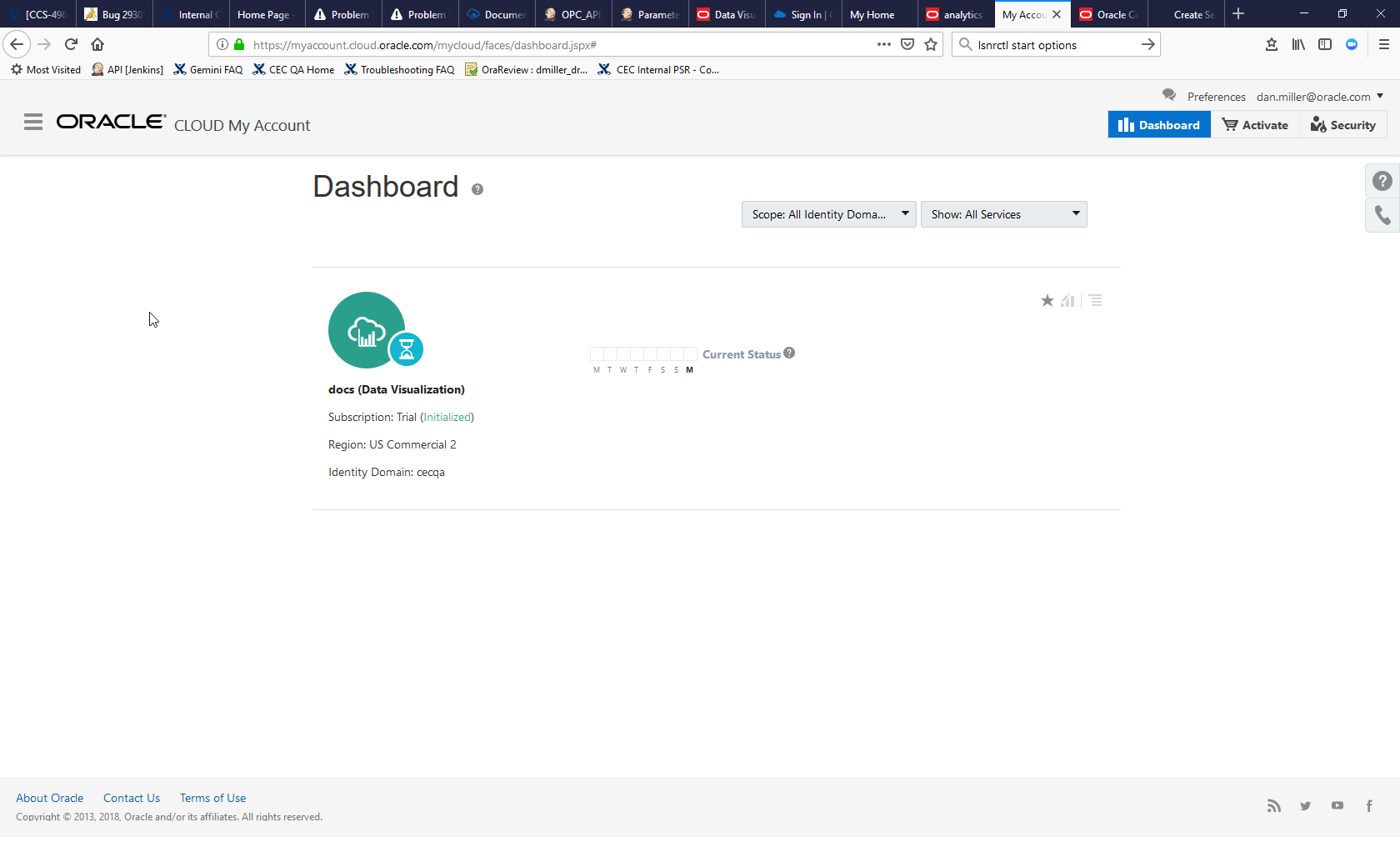Click the Current Status help icon
The image size is (1400, 842).
(x=789, y=353)
